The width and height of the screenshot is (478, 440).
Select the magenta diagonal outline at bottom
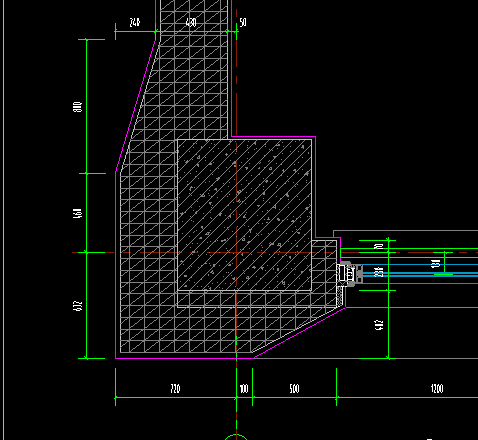click(299, 333)
